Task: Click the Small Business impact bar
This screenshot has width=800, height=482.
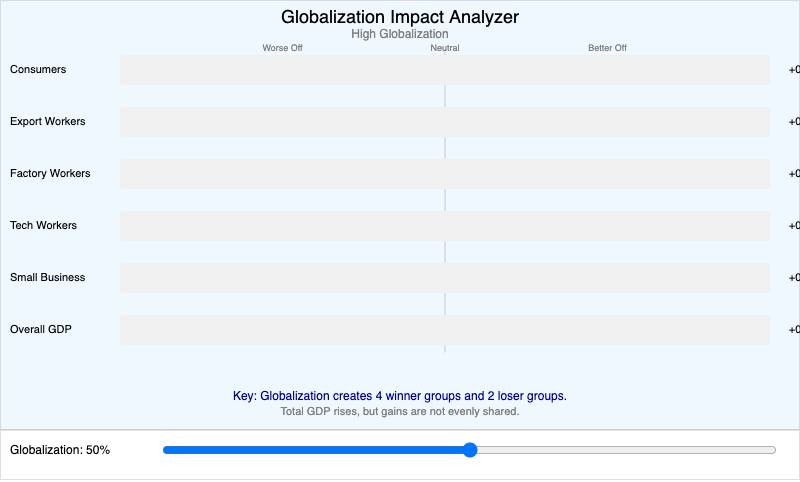Action: point(445,278)
